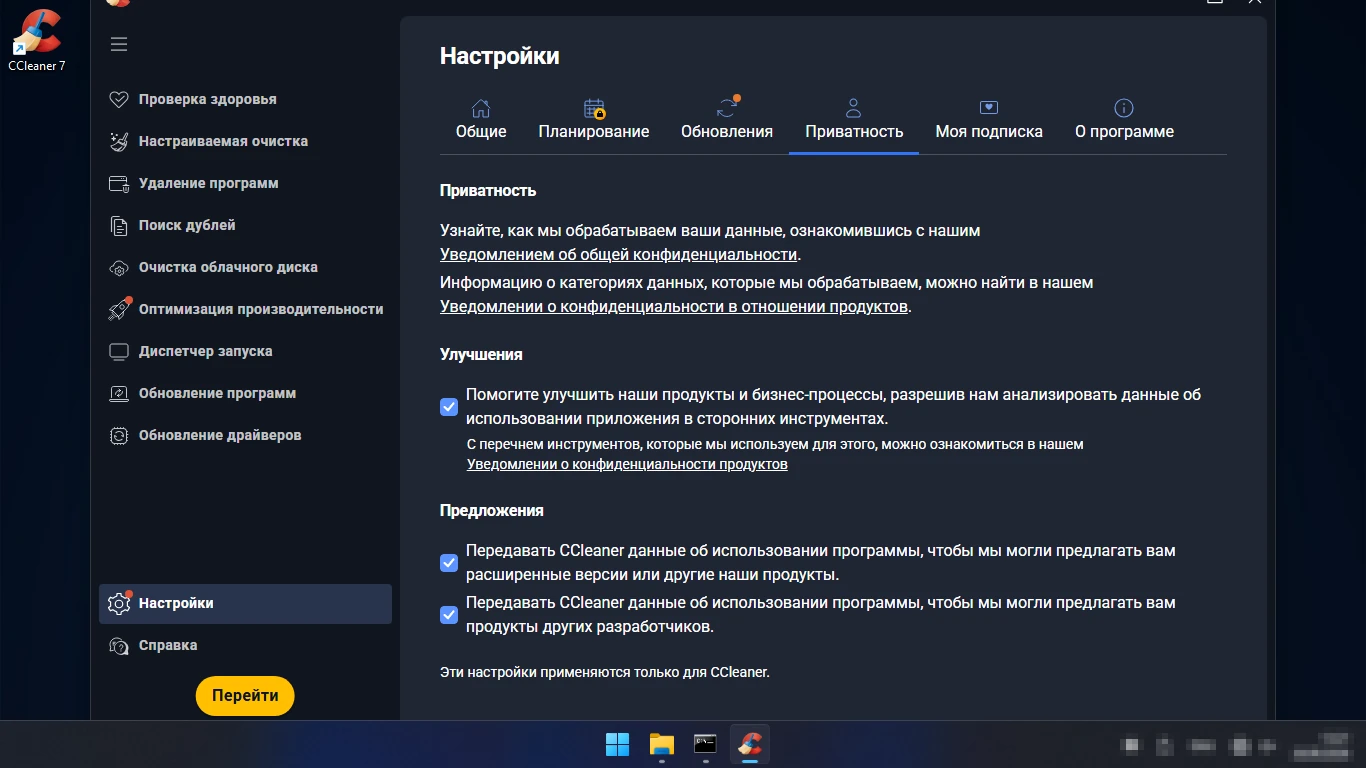Click the refresh arrows icon above Обновления
The width and height of the screenshot is (1366, 768).
[x=727, y=108]
